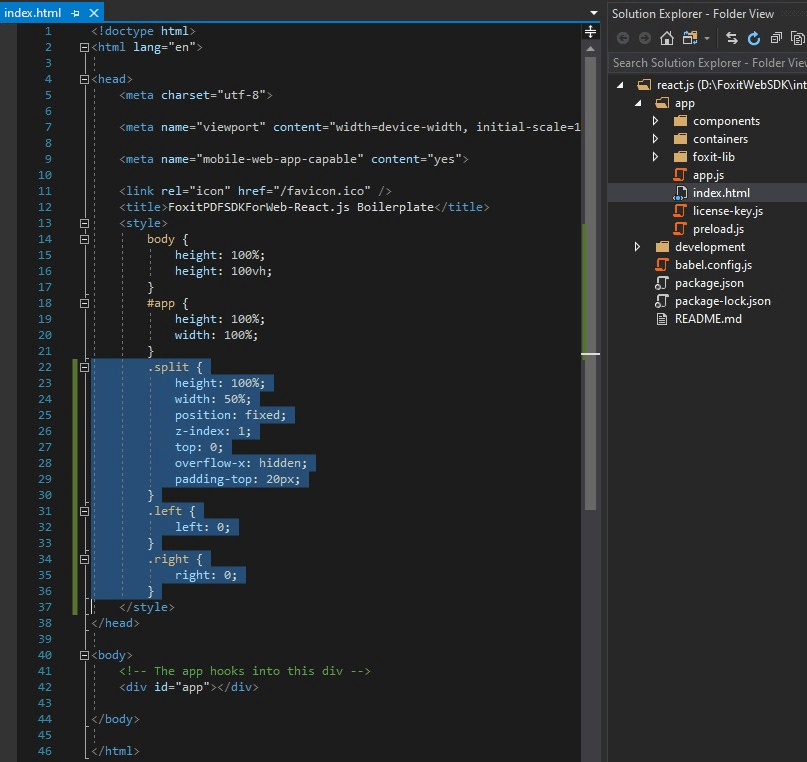The height and width of the screenshot is (762, 807).
Task: Collapse the react.js root folder node
Action: tap(621, 85)
